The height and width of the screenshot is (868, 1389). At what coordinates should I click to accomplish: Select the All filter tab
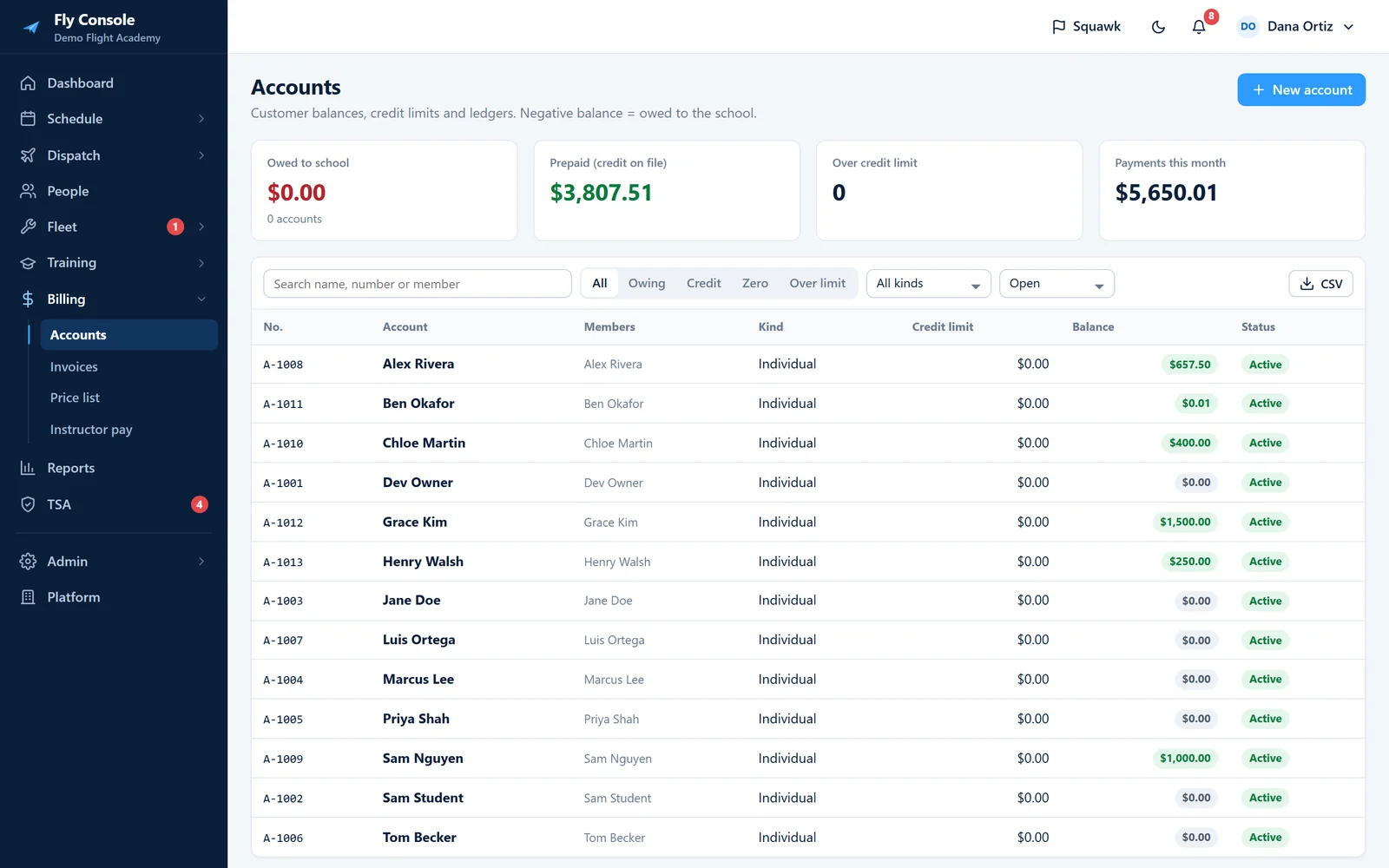click(600, 284)
